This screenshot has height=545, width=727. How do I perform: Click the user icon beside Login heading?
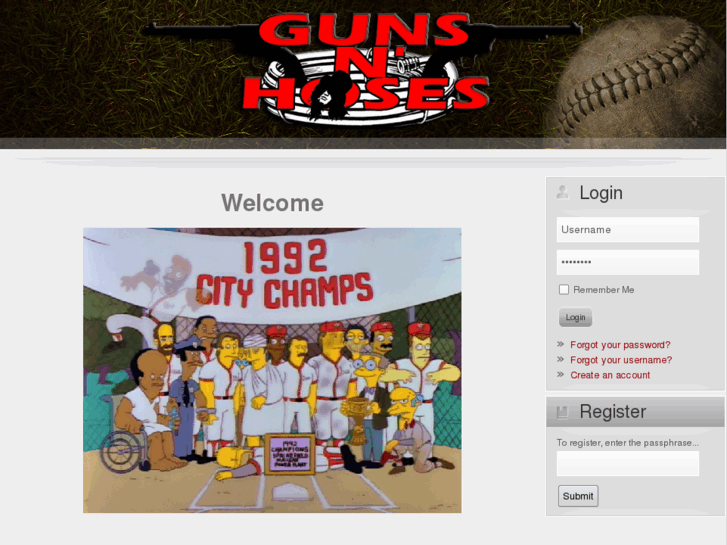(x=562, y=192)
